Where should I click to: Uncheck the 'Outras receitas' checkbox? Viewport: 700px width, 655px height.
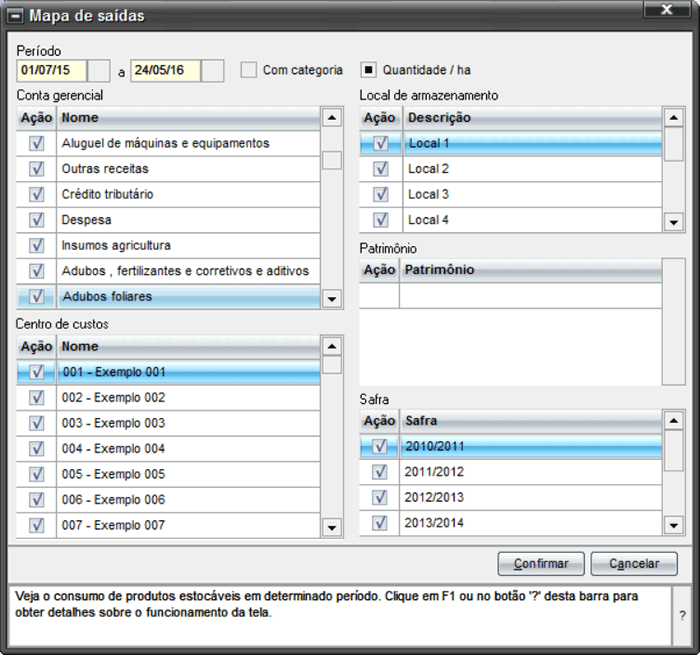[37, 169]
